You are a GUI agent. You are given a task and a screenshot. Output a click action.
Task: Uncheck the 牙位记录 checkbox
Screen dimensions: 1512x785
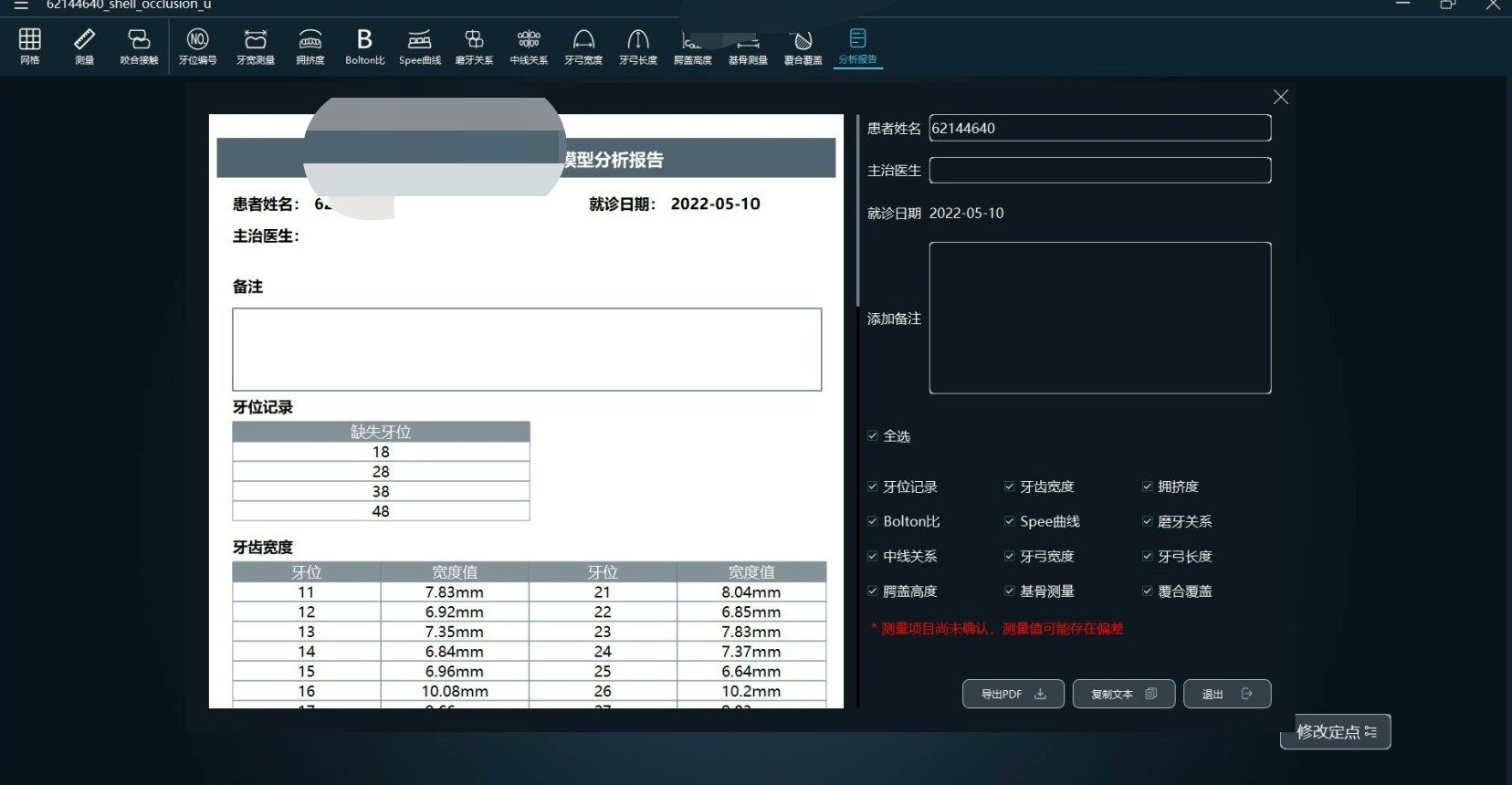click(x=873, y=487)
